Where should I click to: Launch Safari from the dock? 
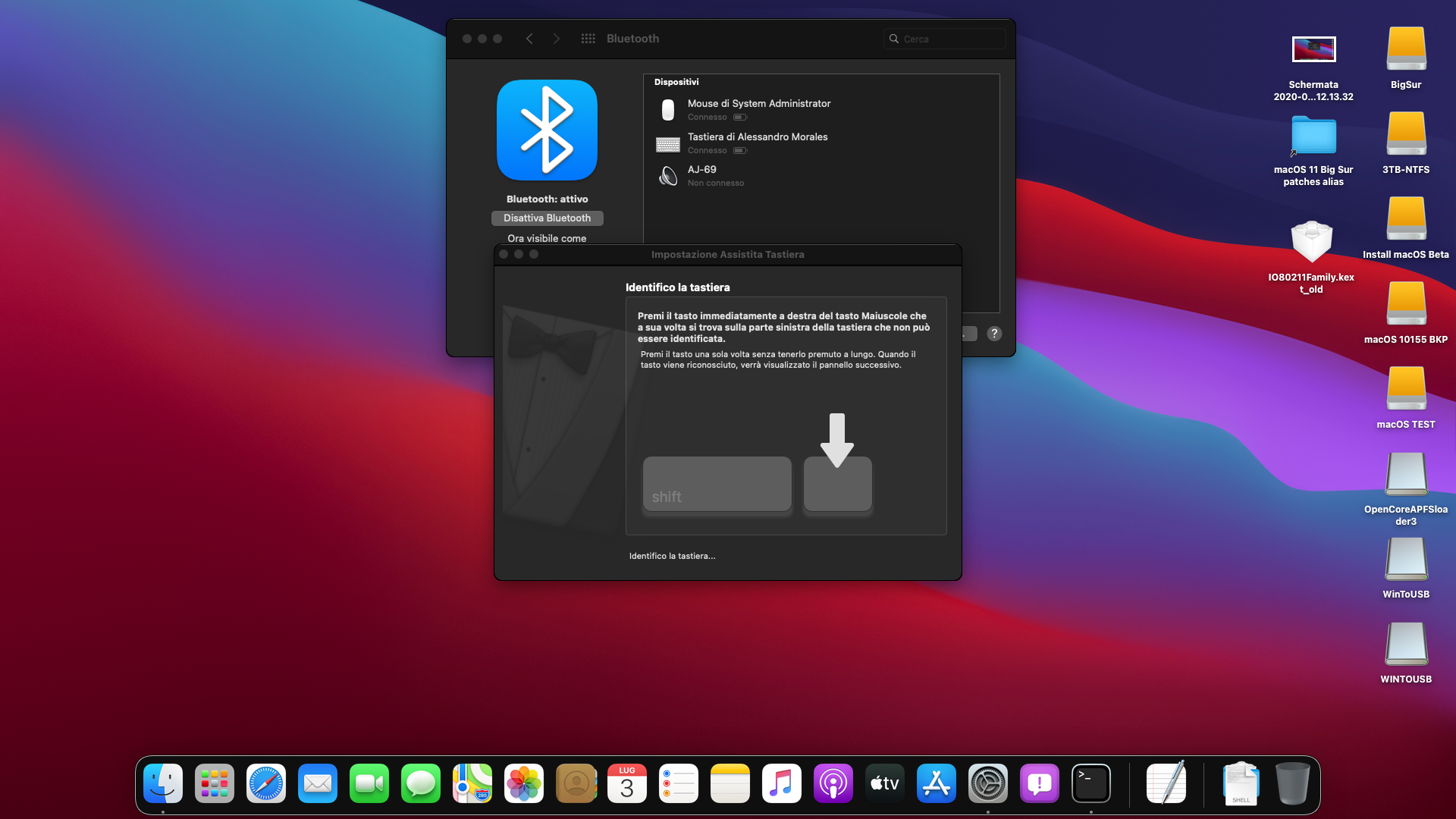(266, 783)
